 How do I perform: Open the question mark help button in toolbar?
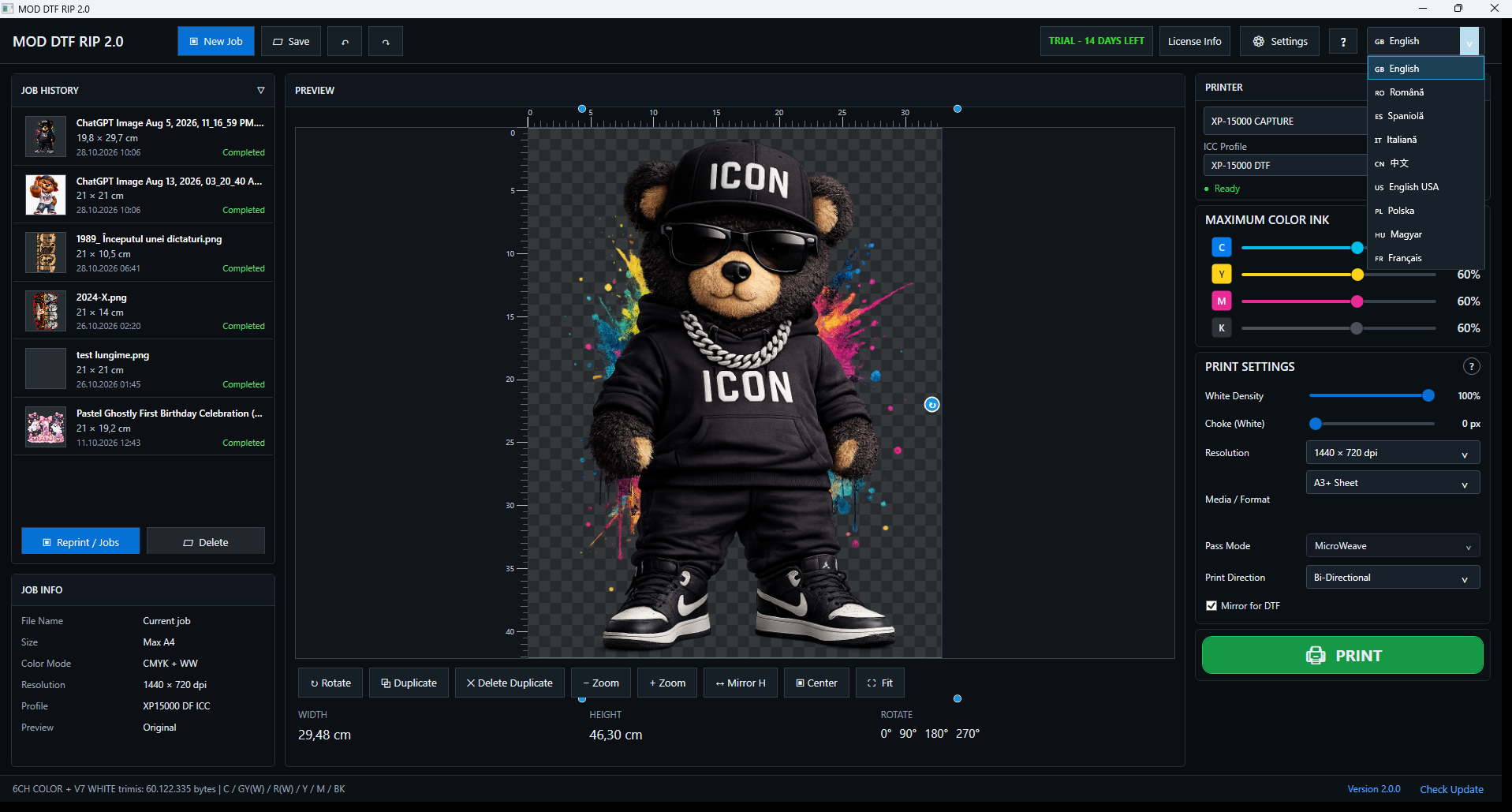click(x=1343, y=42)
